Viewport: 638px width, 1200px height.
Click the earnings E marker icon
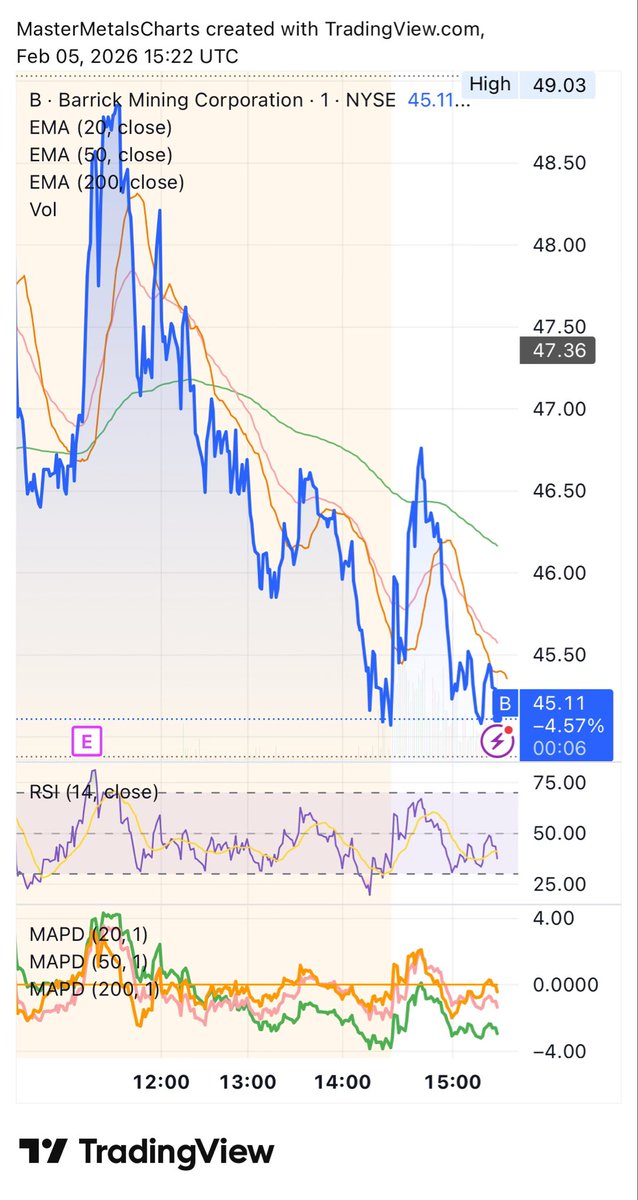pos(87,741)
